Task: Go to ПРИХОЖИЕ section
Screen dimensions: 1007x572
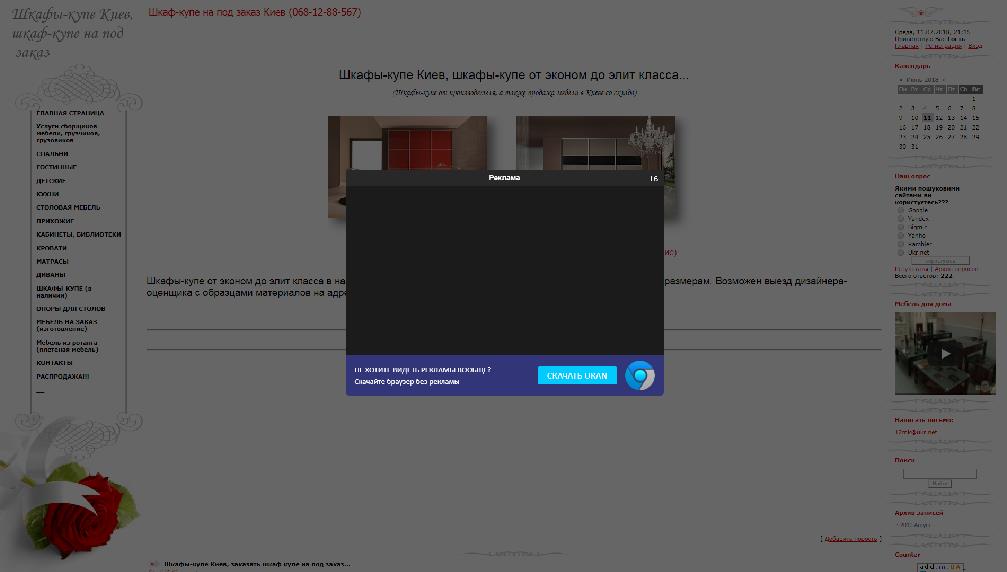Action: coord(55,221)
